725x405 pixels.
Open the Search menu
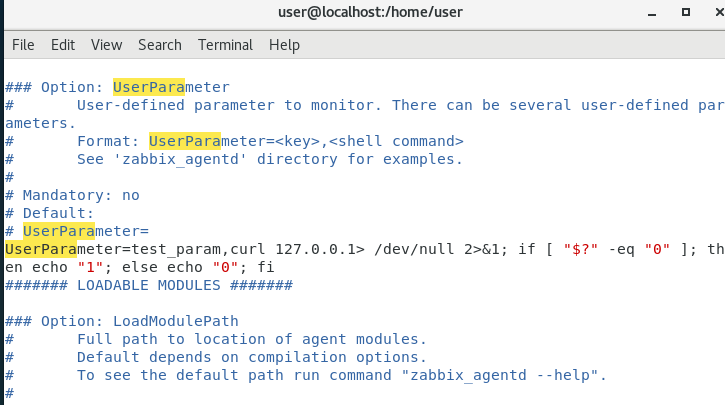click(160, 45)
